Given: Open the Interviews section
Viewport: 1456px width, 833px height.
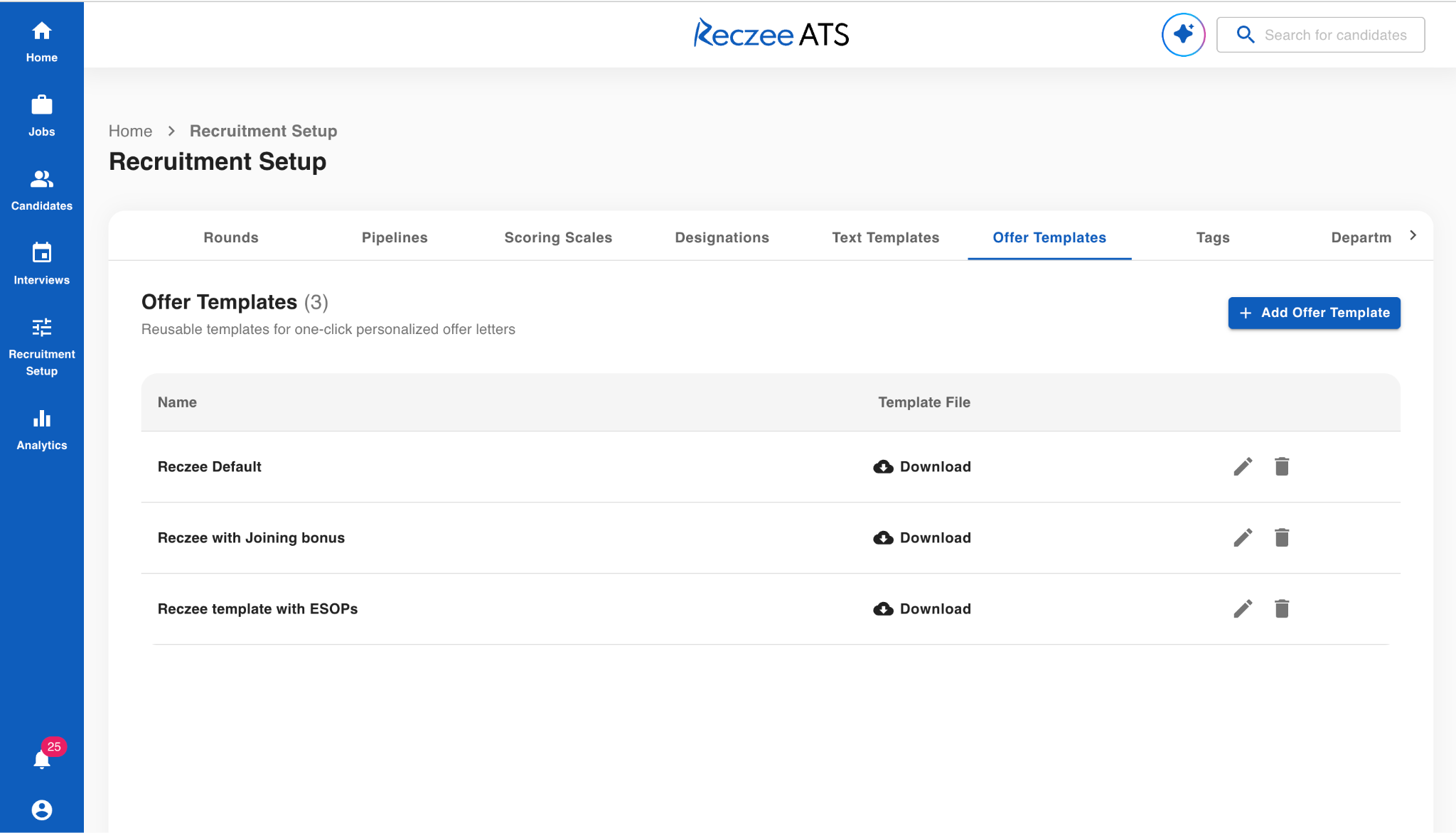Looking at the screenshot, I should click(42, 264).
